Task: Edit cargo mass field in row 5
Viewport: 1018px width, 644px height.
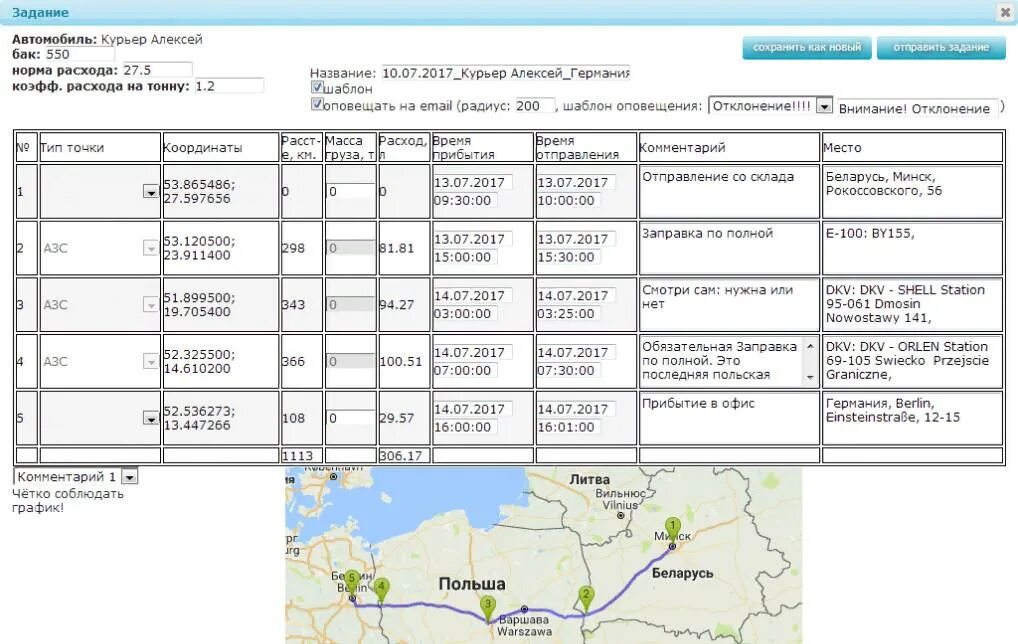Action: [351, 418]
